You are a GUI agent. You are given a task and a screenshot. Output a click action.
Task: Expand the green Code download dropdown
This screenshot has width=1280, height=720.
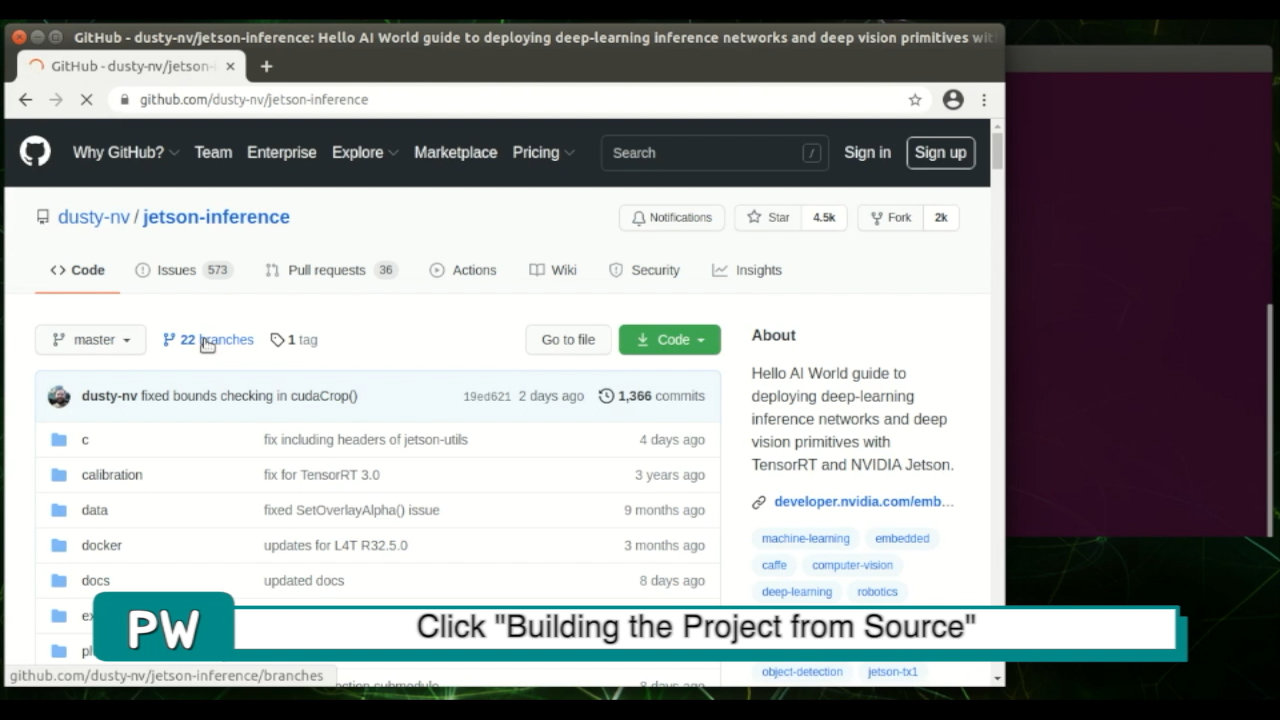(x=670, y=340)
